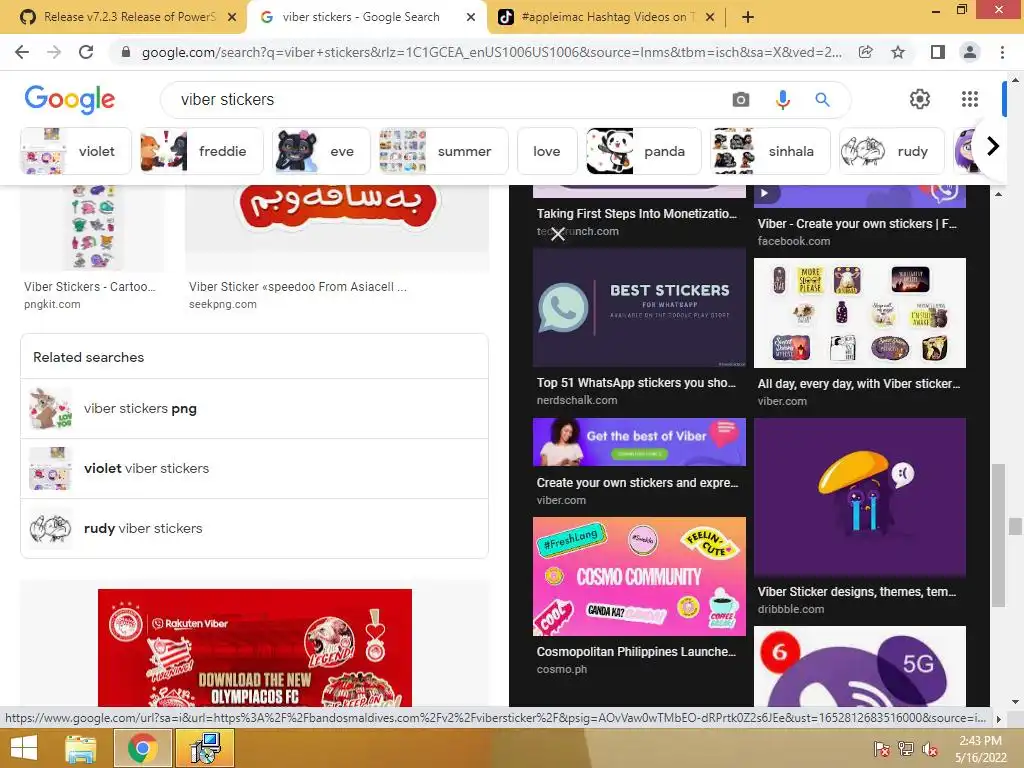This screenshot has height=768, width=1024.
Task: Open related search viber stickers png
Action: [x=255, y=409]
